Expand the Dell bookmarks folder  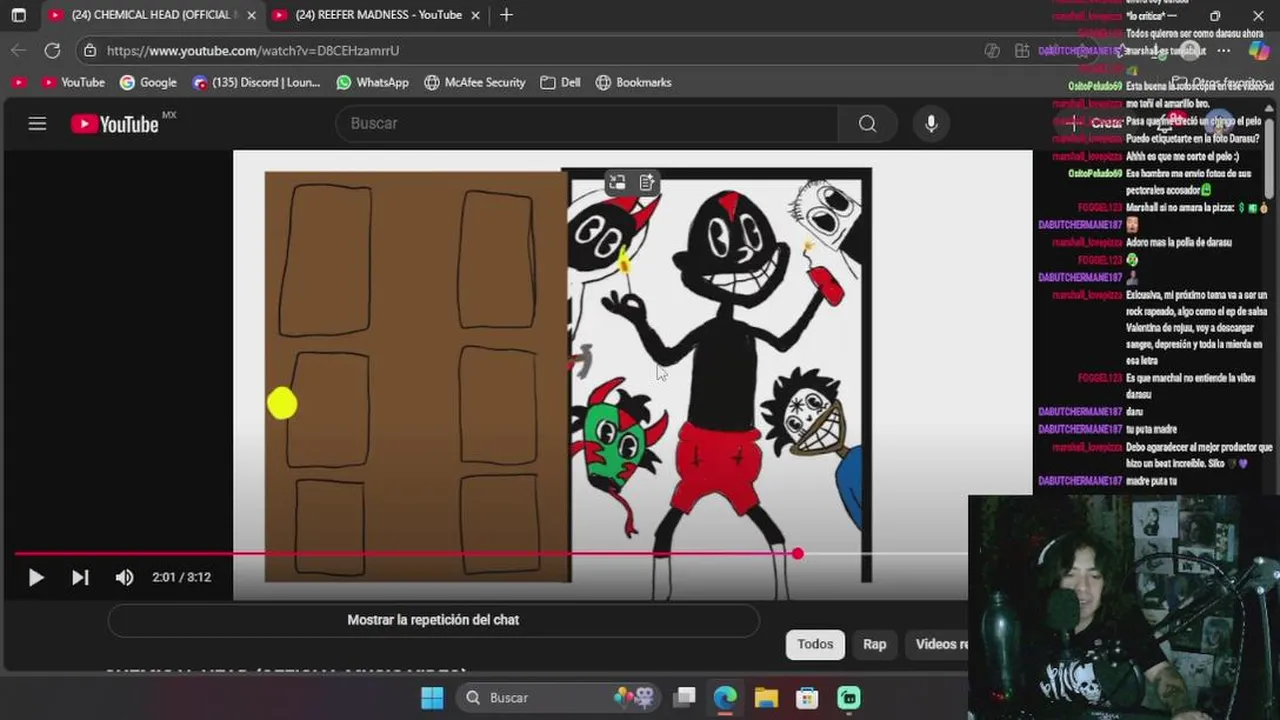560,82
